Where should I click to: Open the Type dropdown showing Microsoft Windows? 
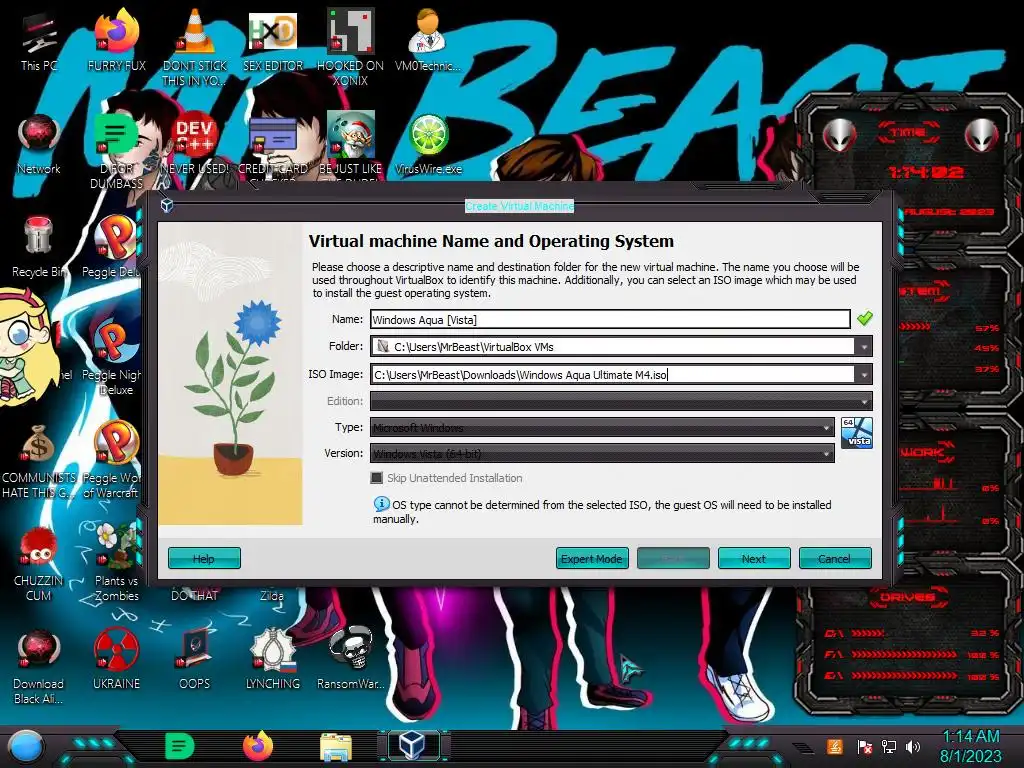click(602, 428)
